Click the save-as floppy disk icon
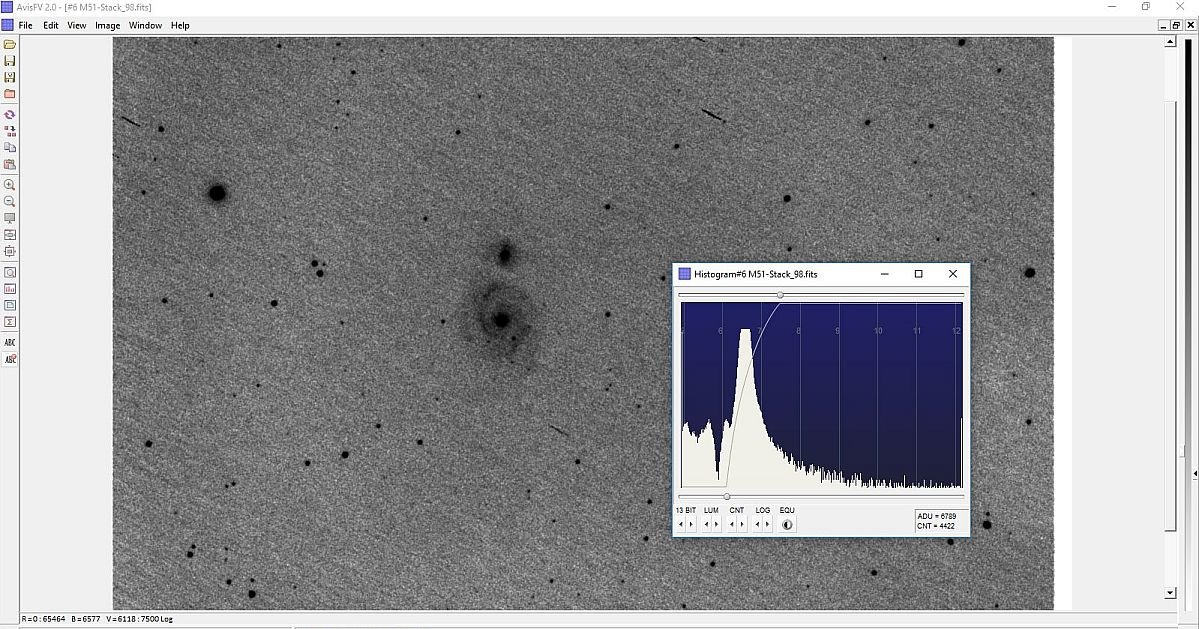 coord(10,77)
